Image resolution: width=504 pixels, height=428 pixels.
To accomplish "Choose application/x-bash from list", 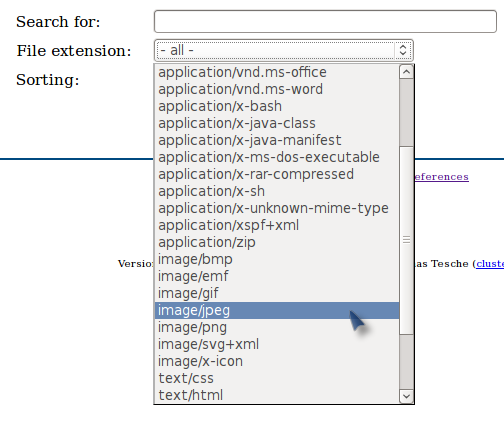I will (x=277, y=106).
